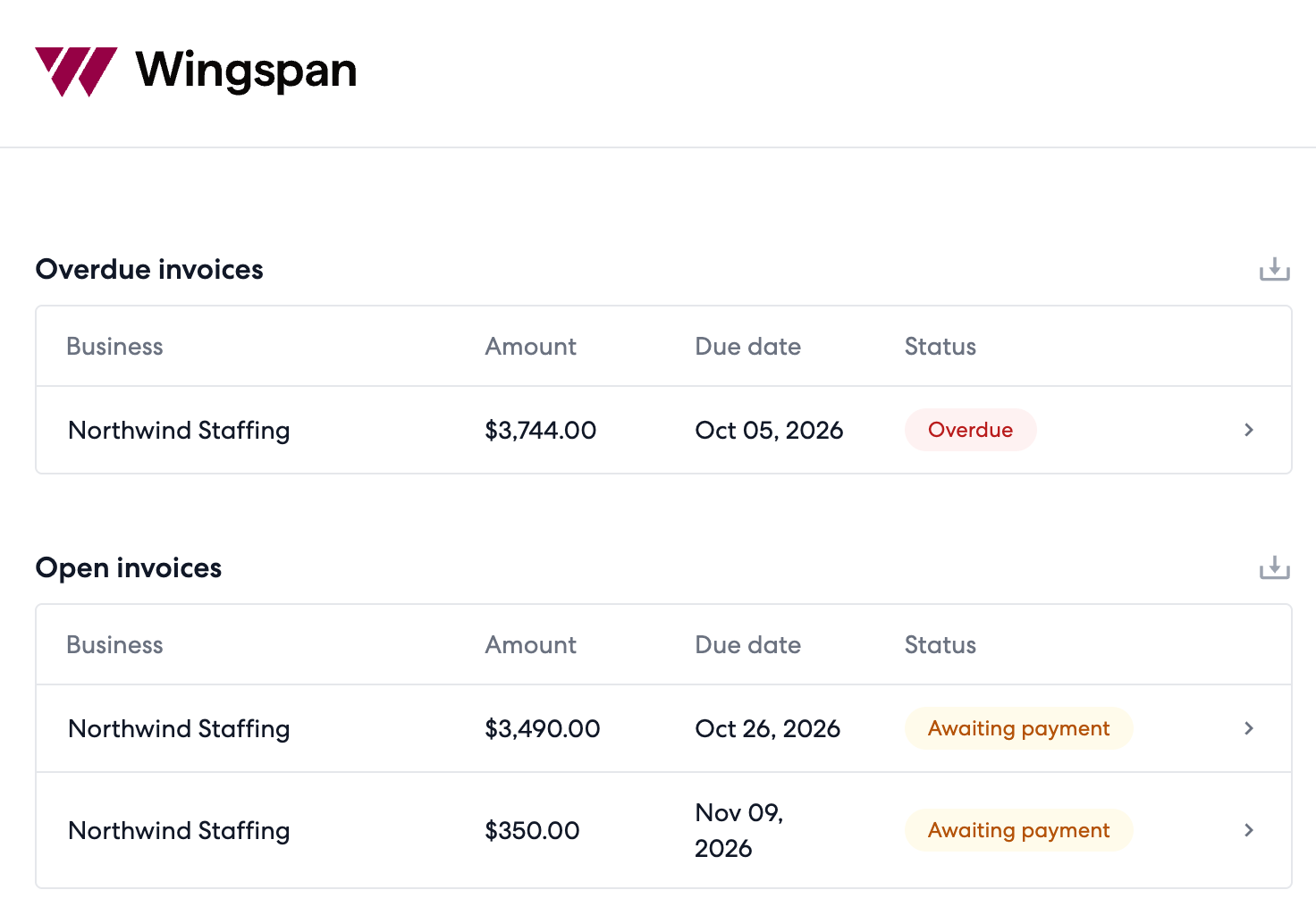Image resolution: width=1316 pixels, height=915 pixels.
Task: Click Status header in Overdue invoices table
Action: point(940,347)
